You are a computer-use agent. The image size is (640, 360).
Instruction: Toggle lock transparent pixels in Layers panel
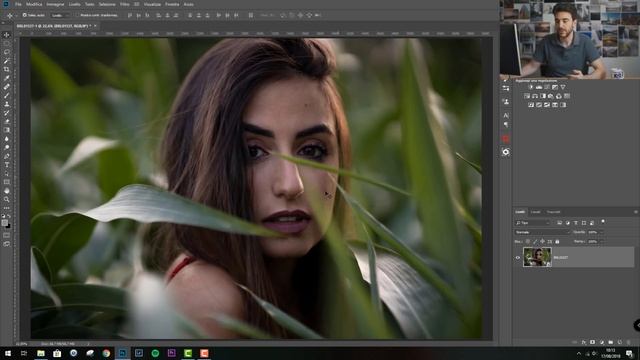[528, 242]
